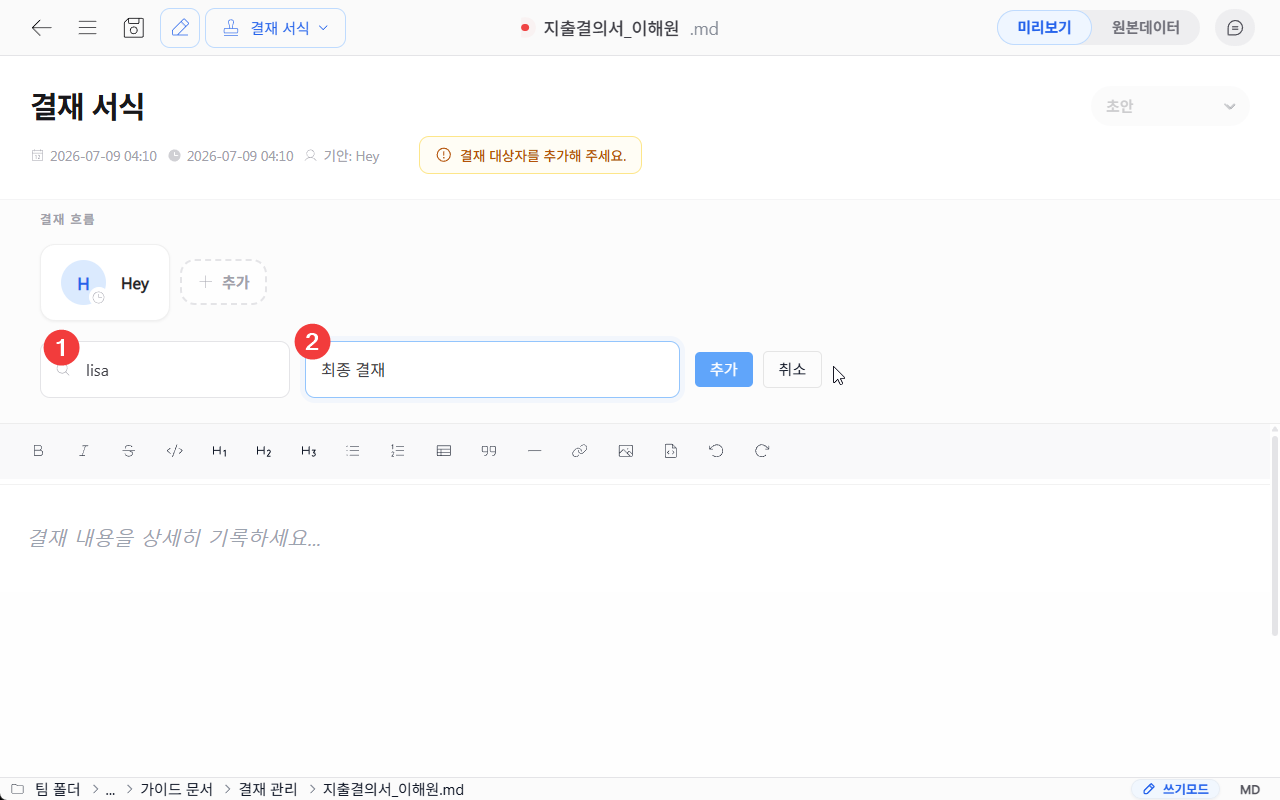
Task: Insert a numbered list
Action: click(x=398, y=451)
